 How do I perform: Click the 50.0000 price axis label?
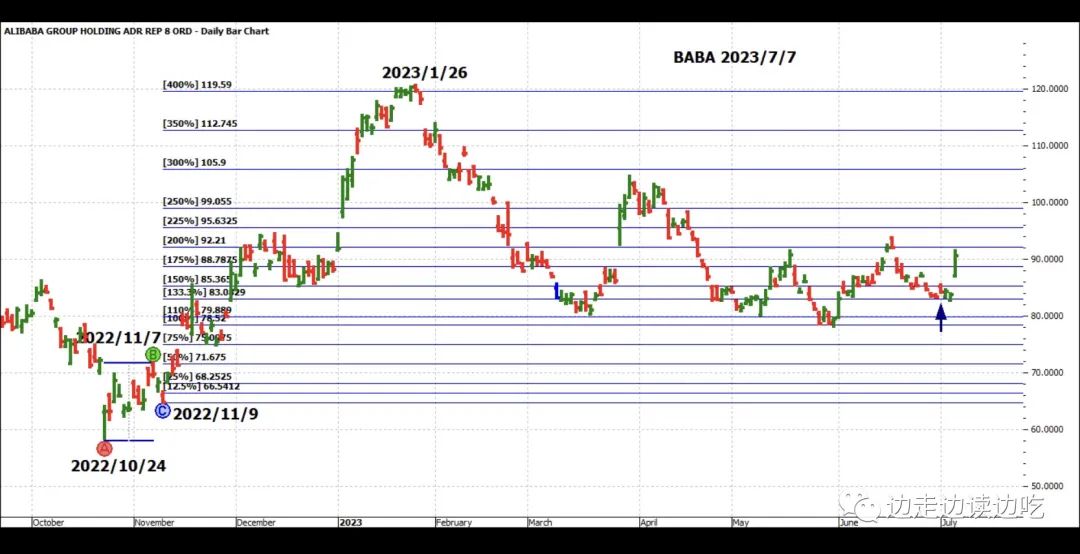[1046, 486]
